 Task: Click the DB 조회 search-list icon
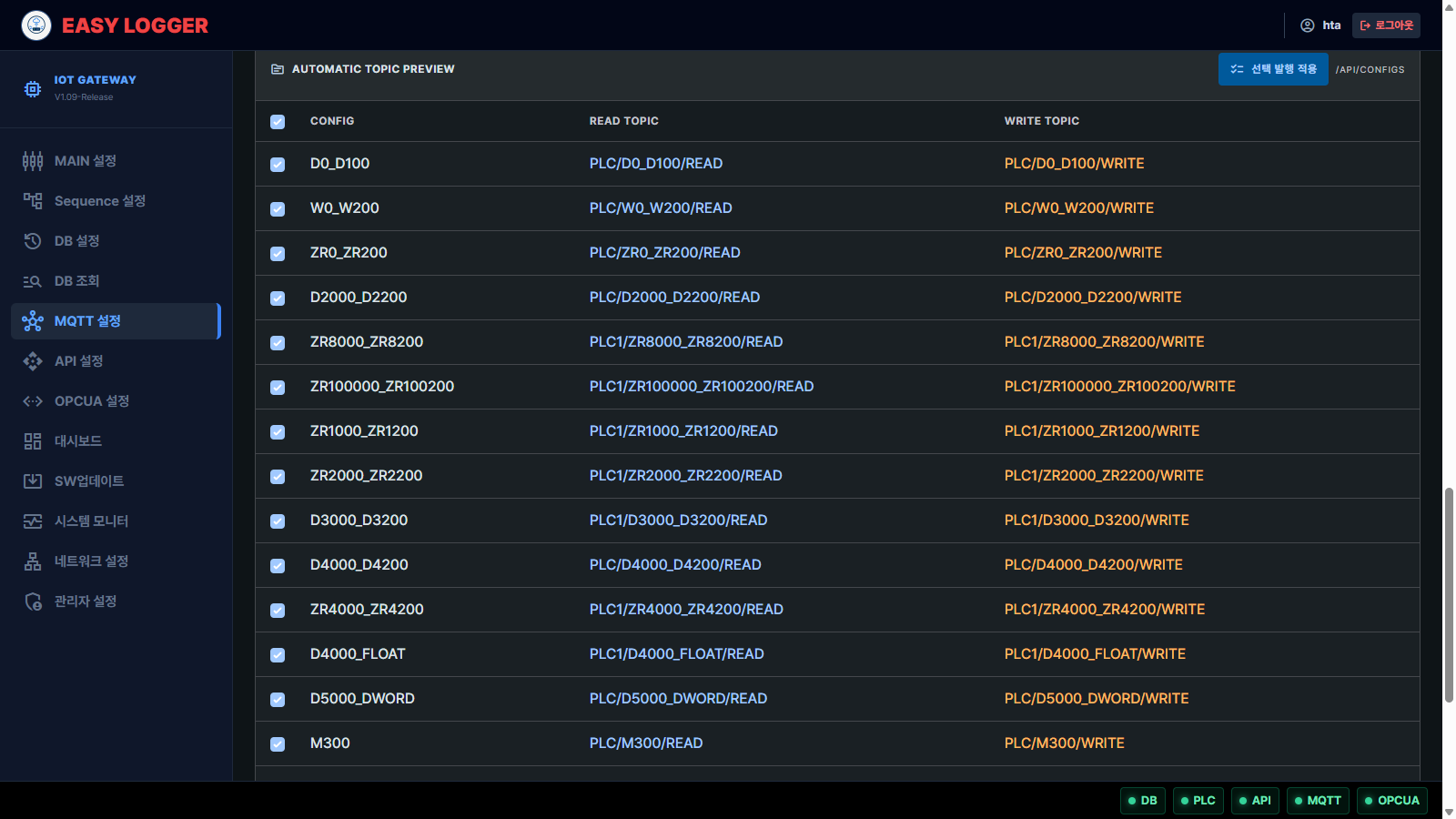pyautogui.click(x=33, y=281)
